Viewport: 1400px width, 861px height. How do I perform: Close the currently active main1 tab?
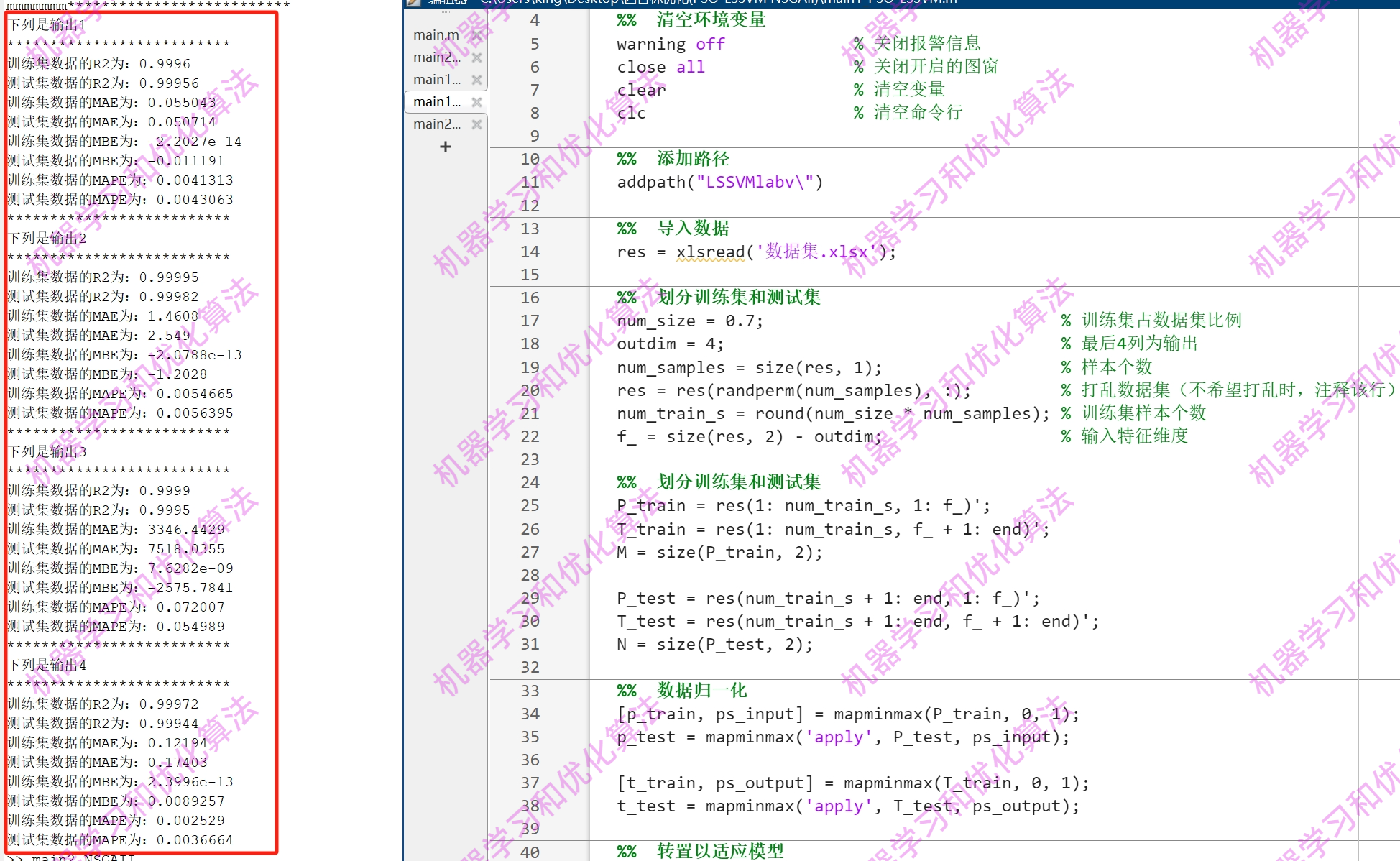coord(476,102)
